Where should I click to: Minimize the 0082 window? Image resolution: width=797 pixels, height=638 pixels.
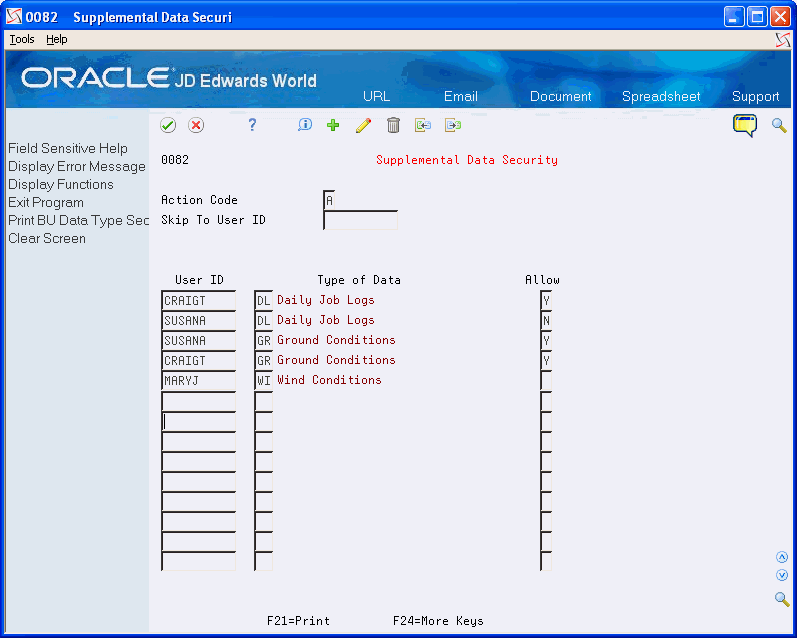734,17
